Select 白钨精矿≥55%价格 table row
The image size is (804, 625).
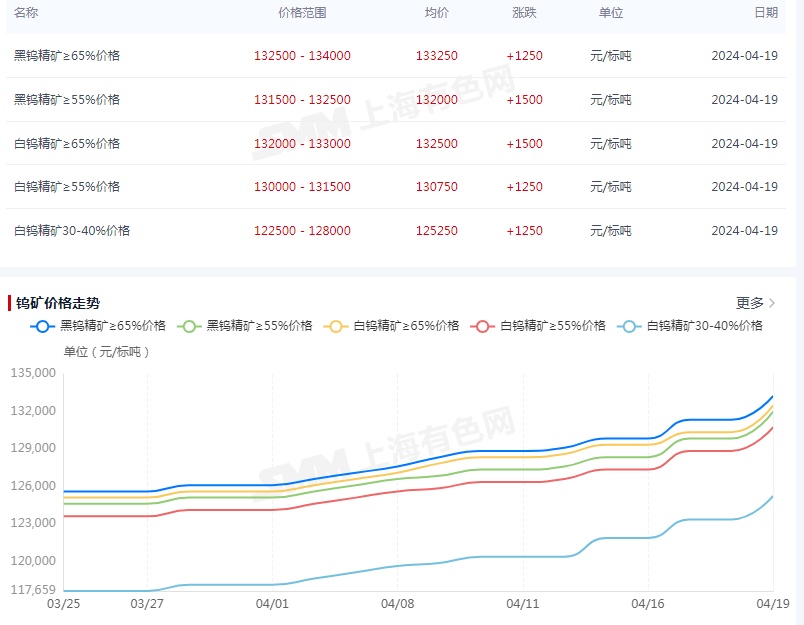point(396,187)
